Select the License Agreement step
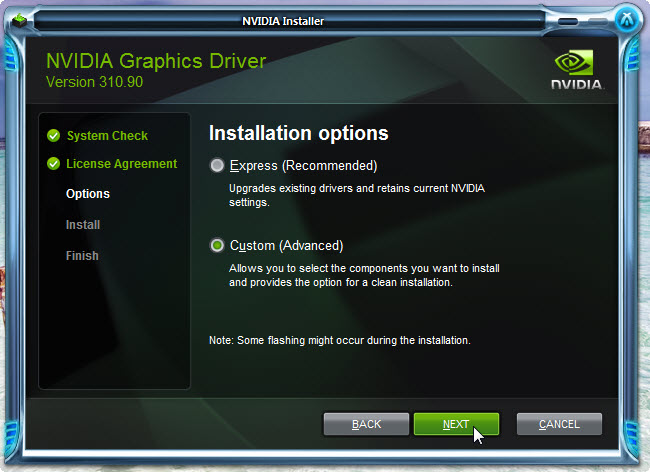Screen dimensions: 650x472 121,164
